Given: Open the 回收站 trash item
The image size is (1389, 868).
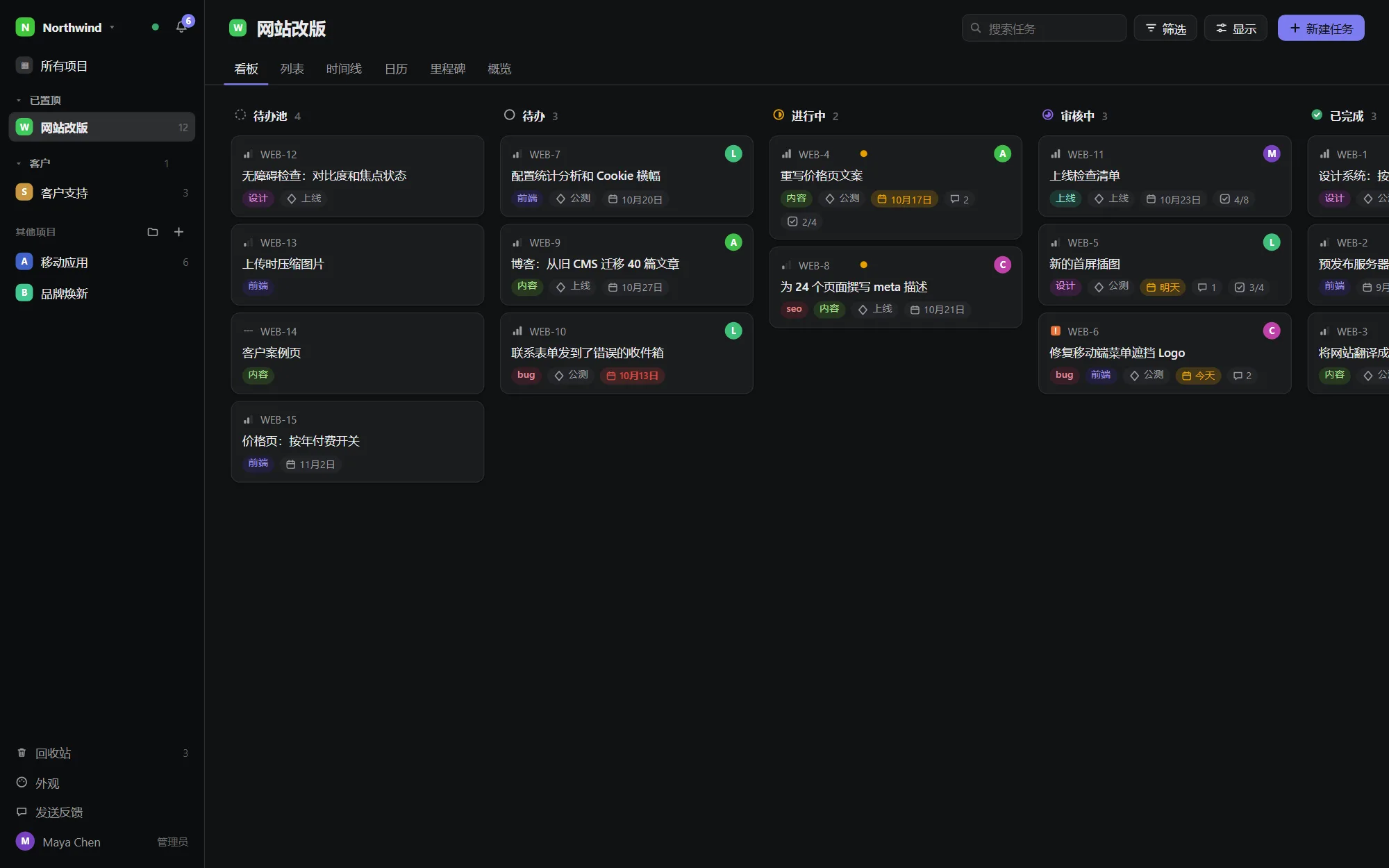Looking at the screenshot, I should 102,753.
